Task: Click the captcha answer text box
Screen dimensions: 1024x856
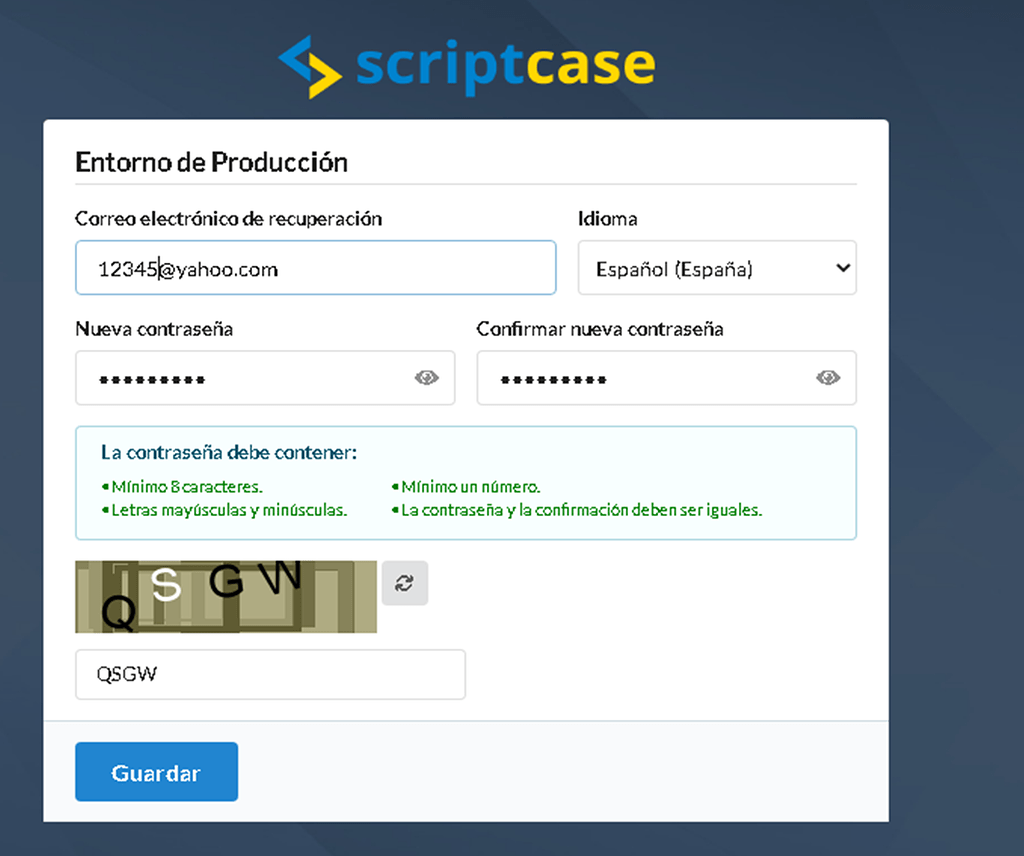Action: (270, 674)
